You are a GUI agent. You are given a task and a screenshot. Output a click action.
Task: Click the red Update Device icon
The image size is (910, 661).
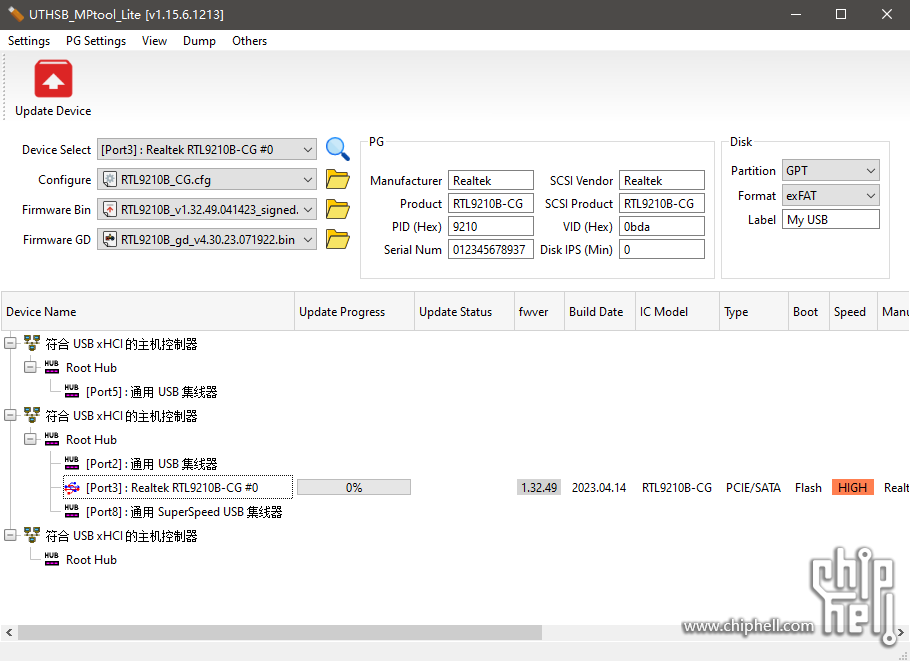[x=53, y=78]
